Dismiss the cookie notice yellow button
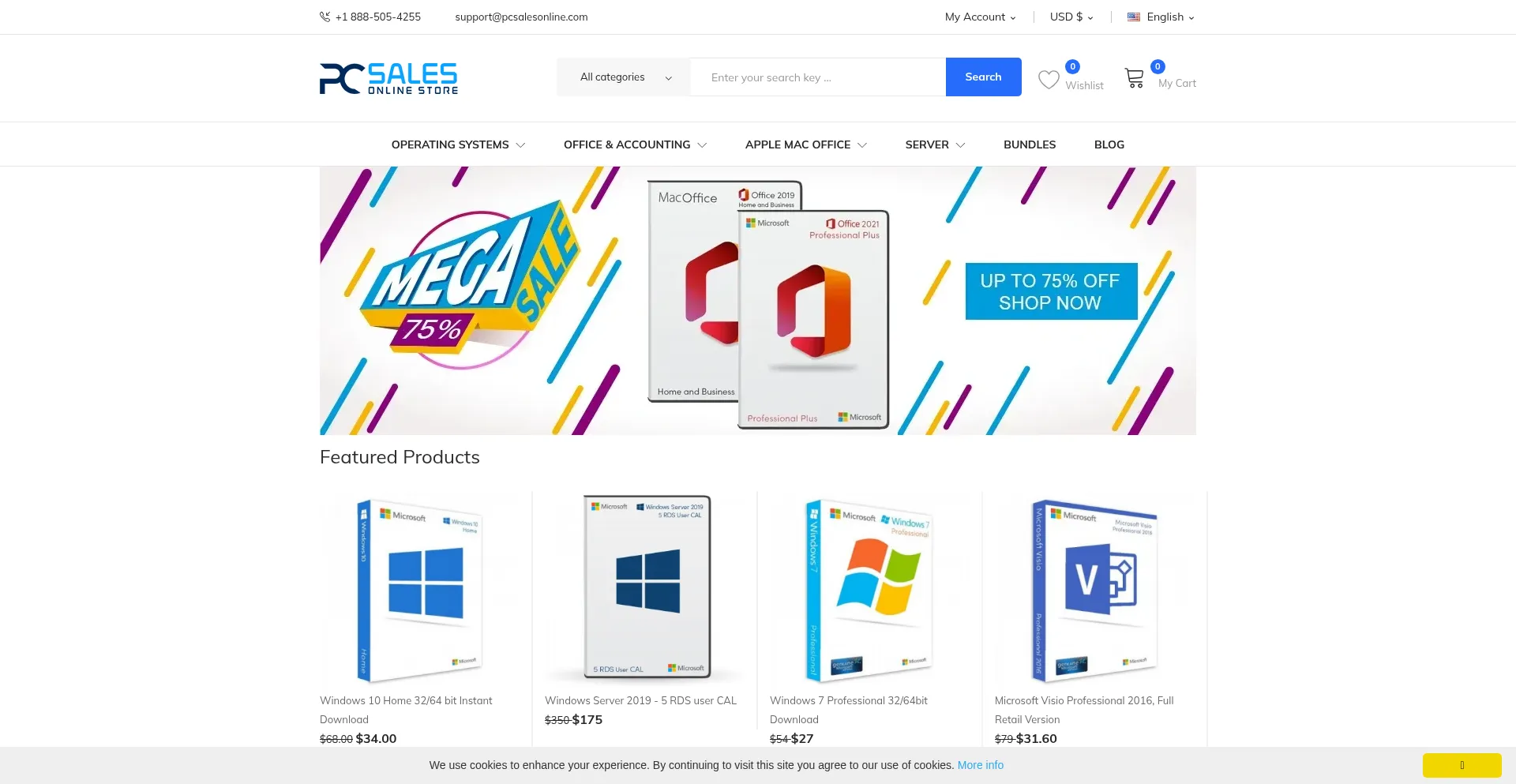The image size is (1516, 784). pos(1462,765)
